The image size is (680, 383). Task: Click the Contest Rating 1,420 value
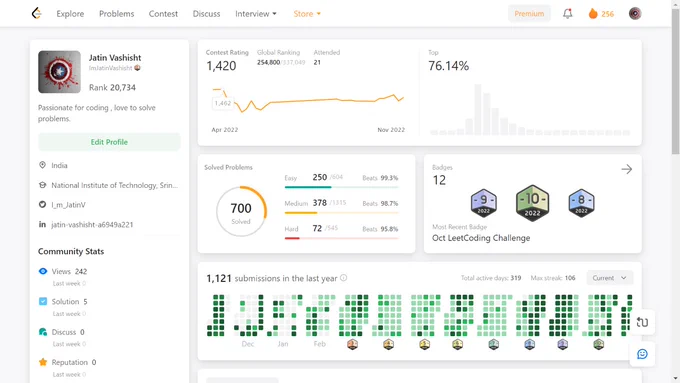click(221, 66)
